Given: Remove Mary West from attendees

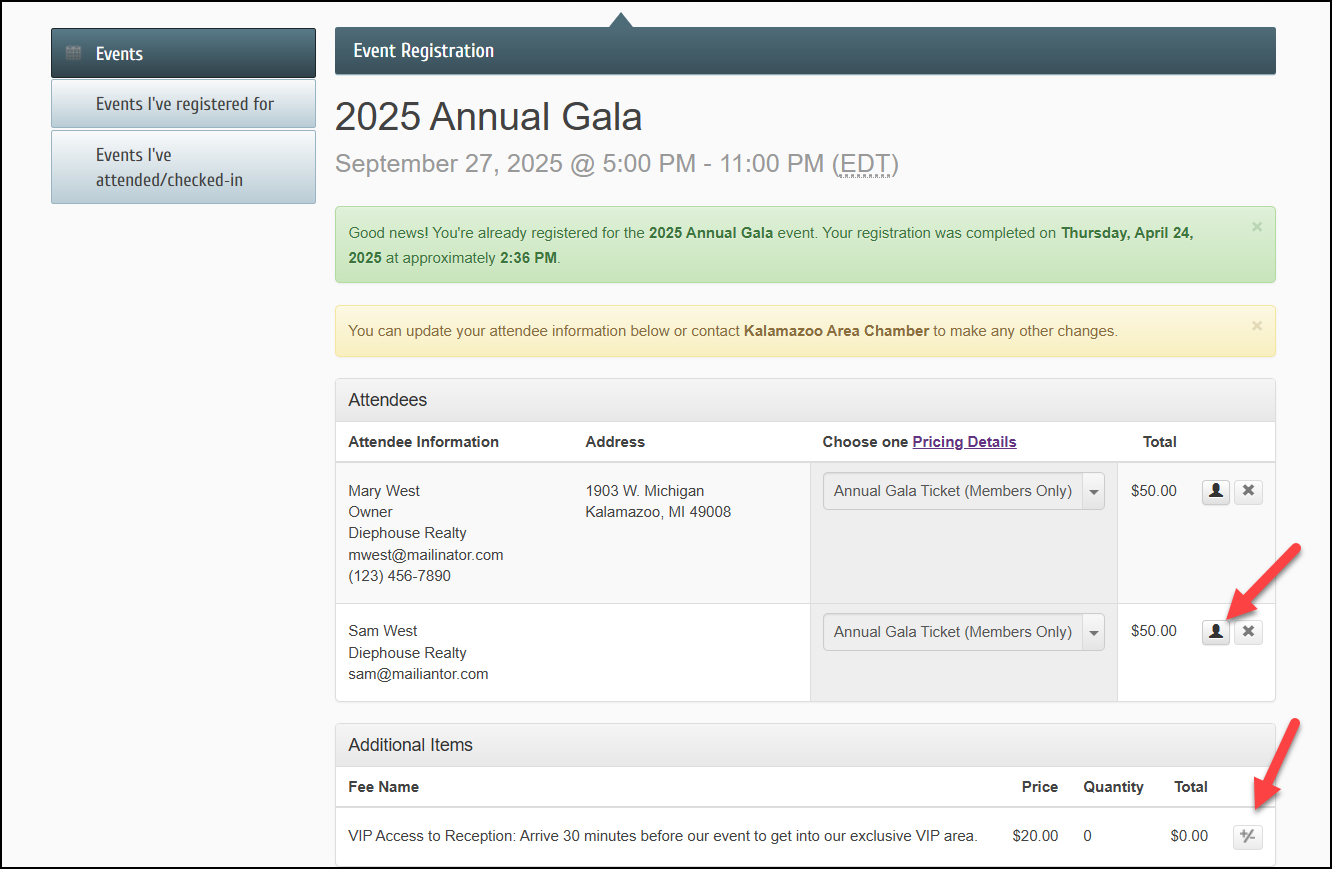Looking at the screenshot, I should tap(1248, 491).
